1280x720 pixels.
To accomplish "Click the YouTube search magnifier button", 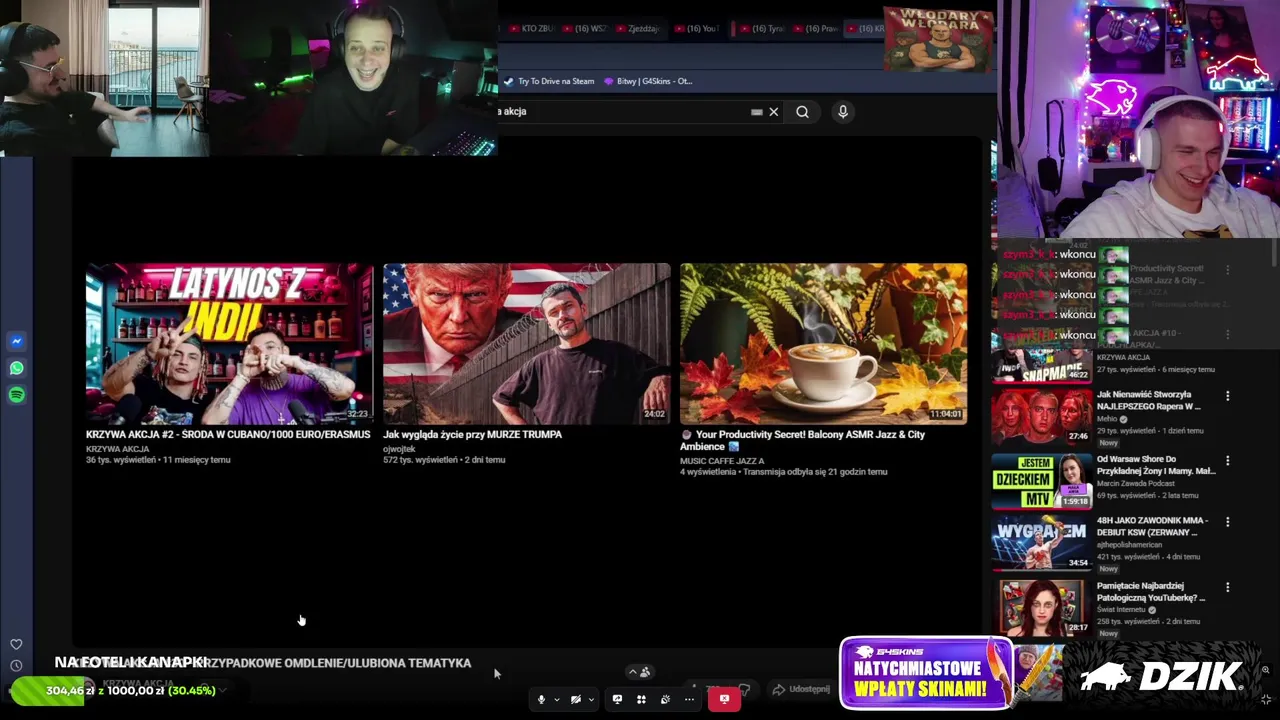I will coord(802,112).
